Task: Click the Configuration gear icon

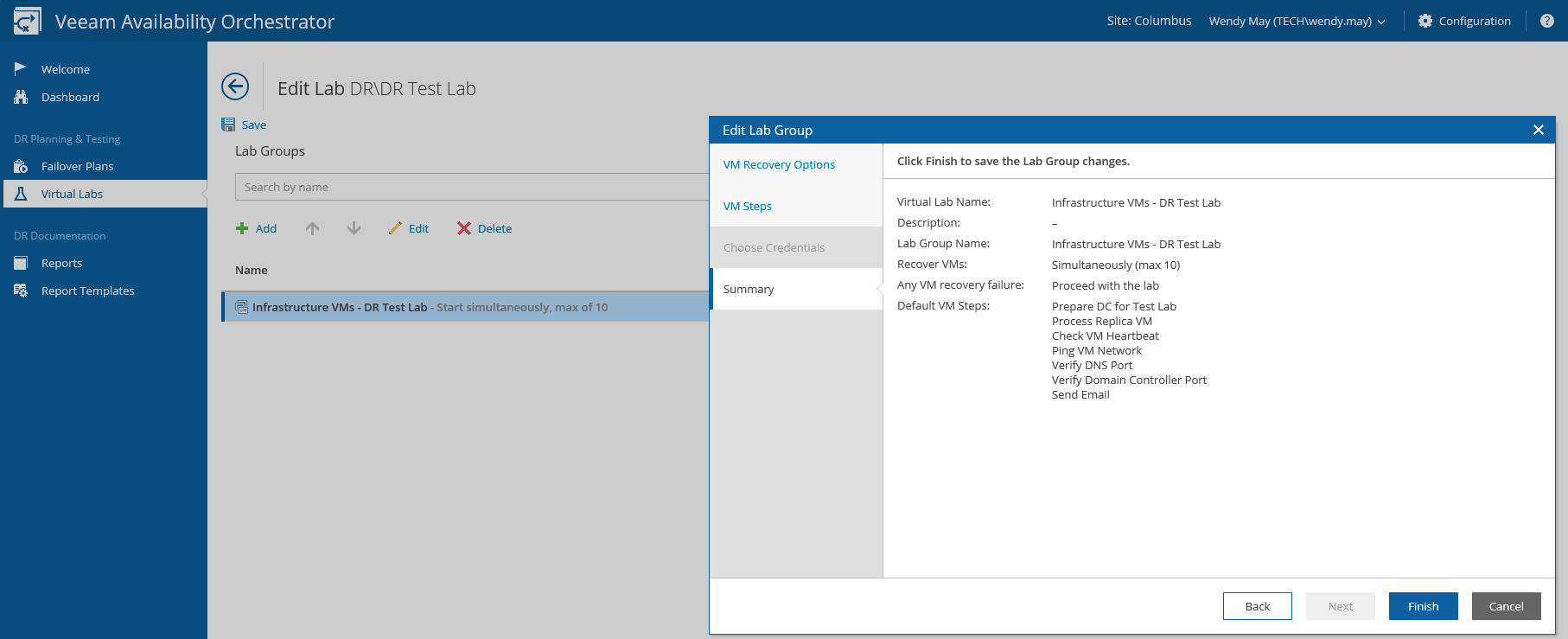Action: [x=1425, y=21]
